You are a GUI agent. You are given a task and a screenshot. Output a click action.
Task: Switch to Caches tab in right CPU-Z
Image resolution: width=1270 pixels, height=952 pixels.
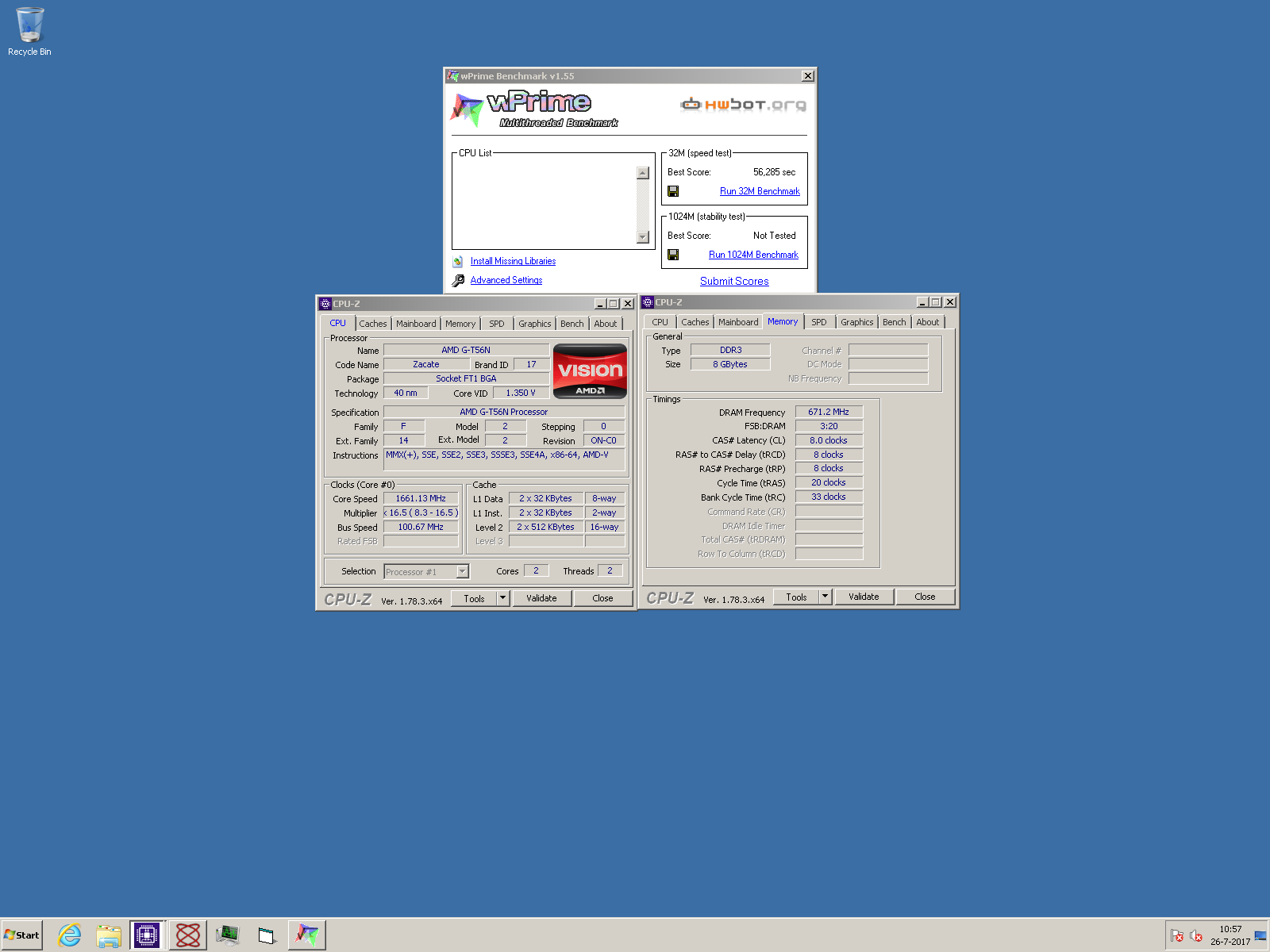pos(695,322)
